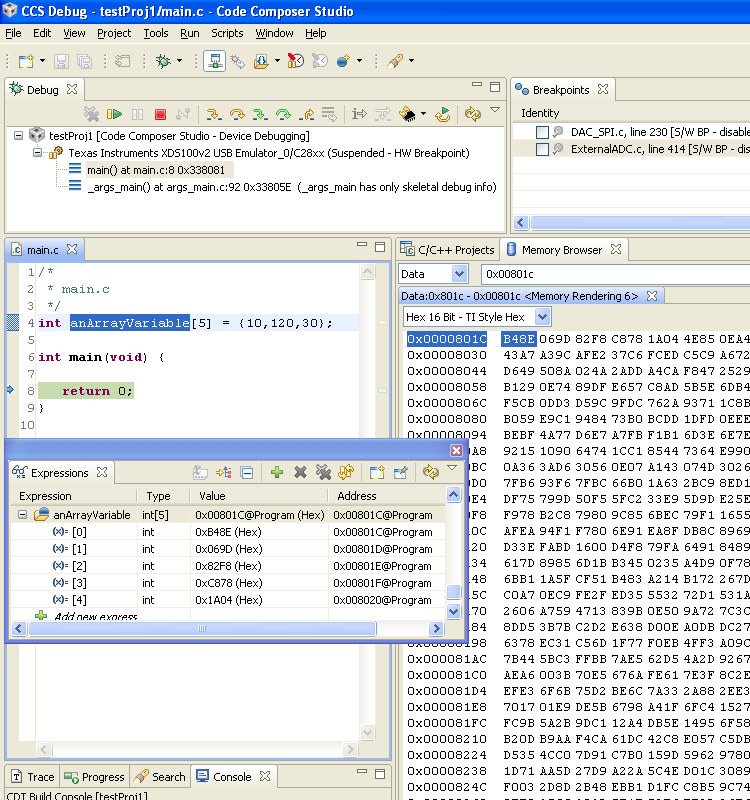The height and width of the screenshot is (800, 750).
Task: Click the green Add new expression plus icon
Action: point(277,472)
